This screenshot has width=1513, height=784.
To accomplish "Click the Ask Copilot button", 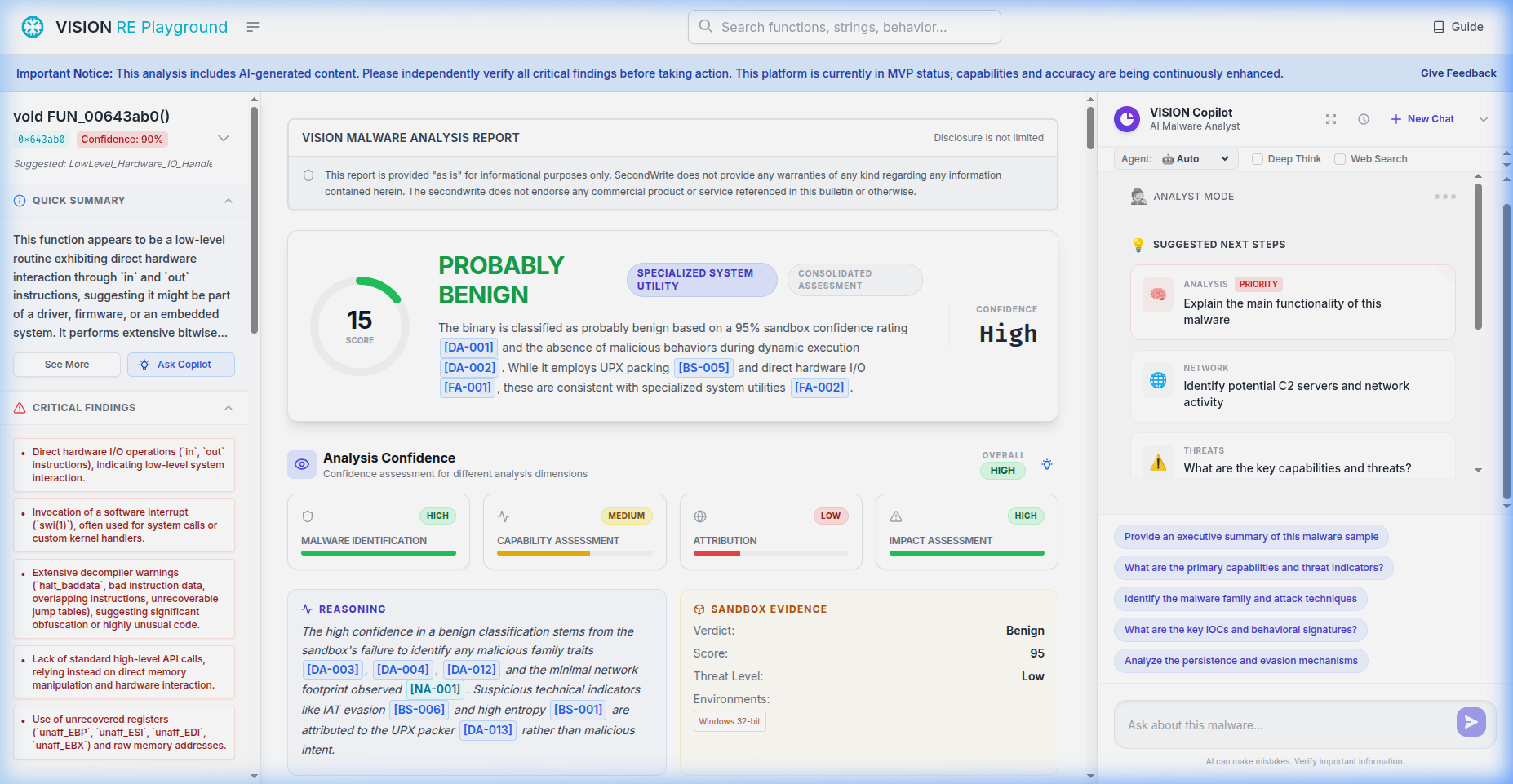I will 181,365.
